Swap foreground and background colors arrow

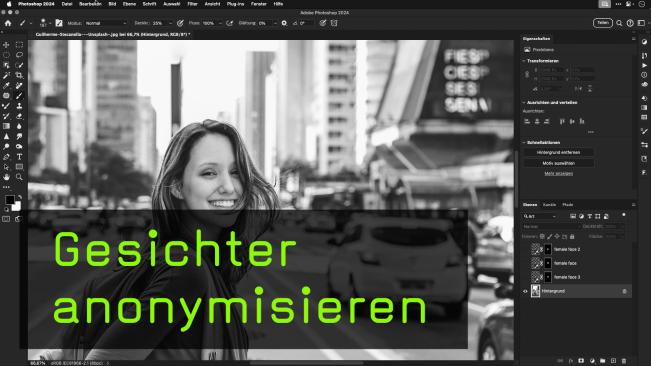pos(19,197)
